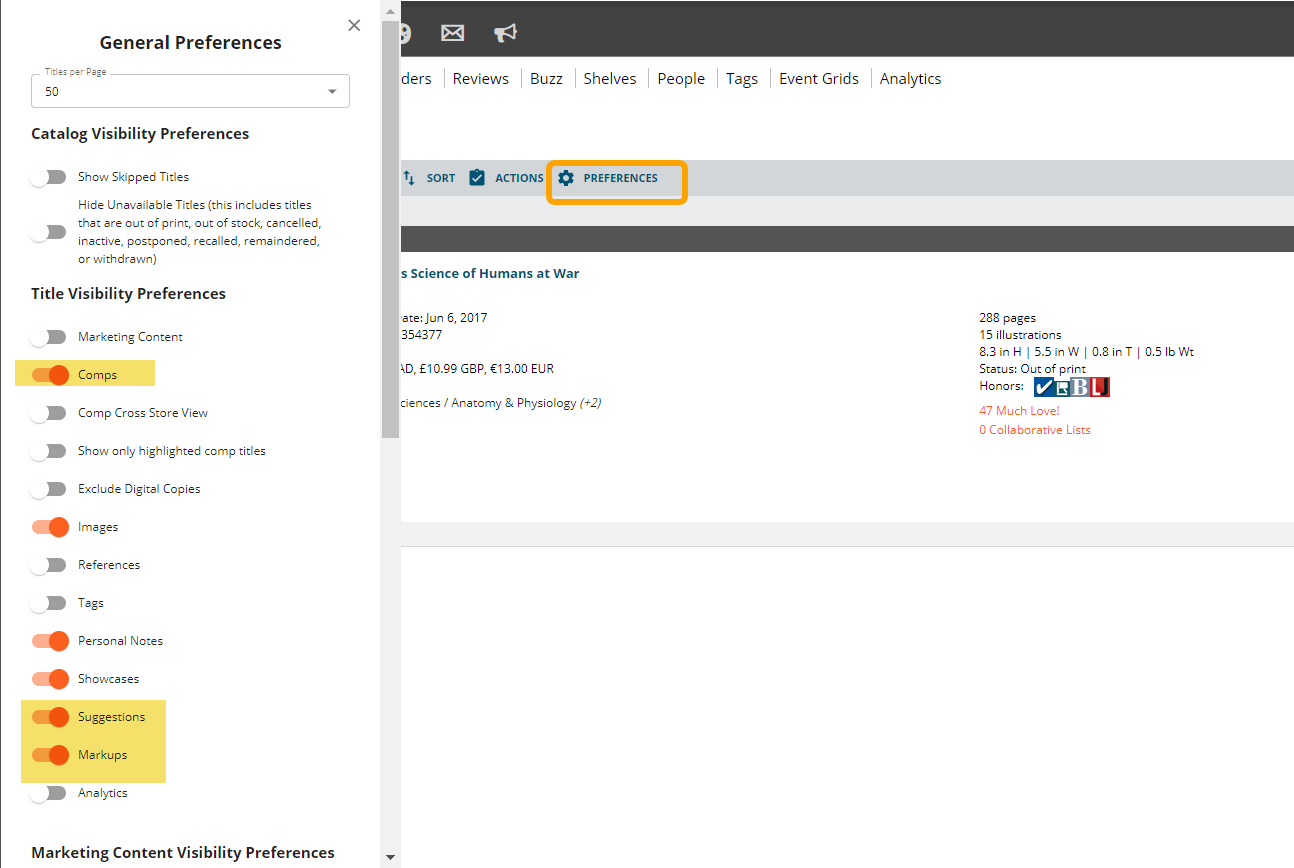Click the SORT toolbar label
The image size is (1294, 868).
(x=441, y=178)
